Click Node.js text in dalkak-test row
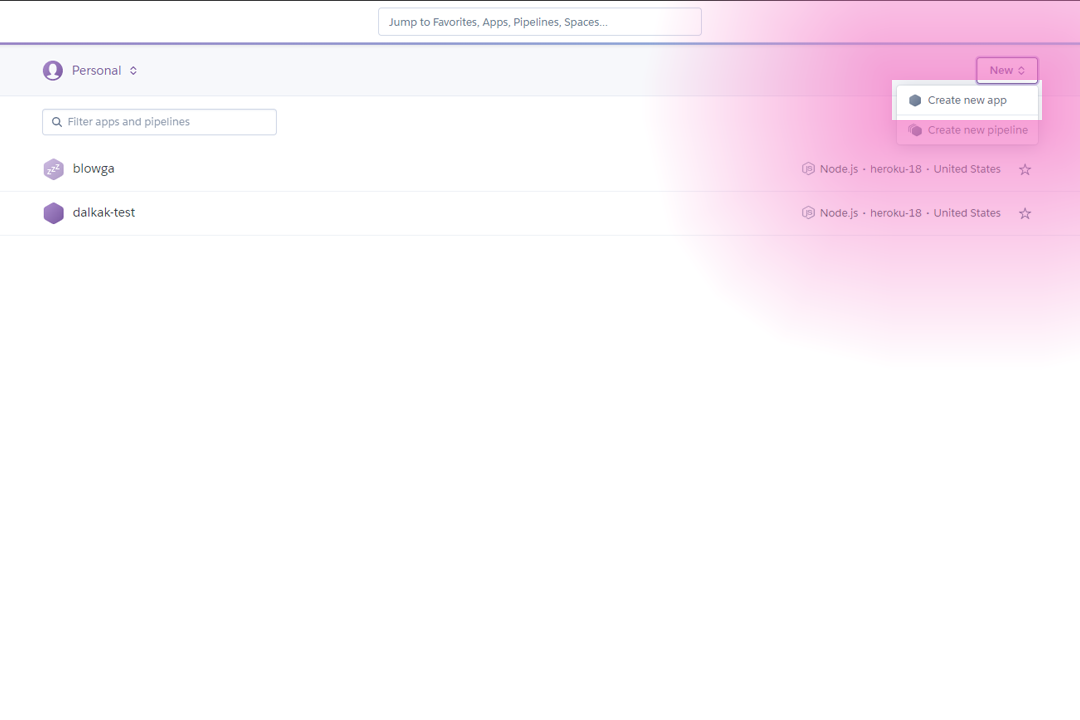This screenshot has width=1080, height=720. [x=839, y=214]
